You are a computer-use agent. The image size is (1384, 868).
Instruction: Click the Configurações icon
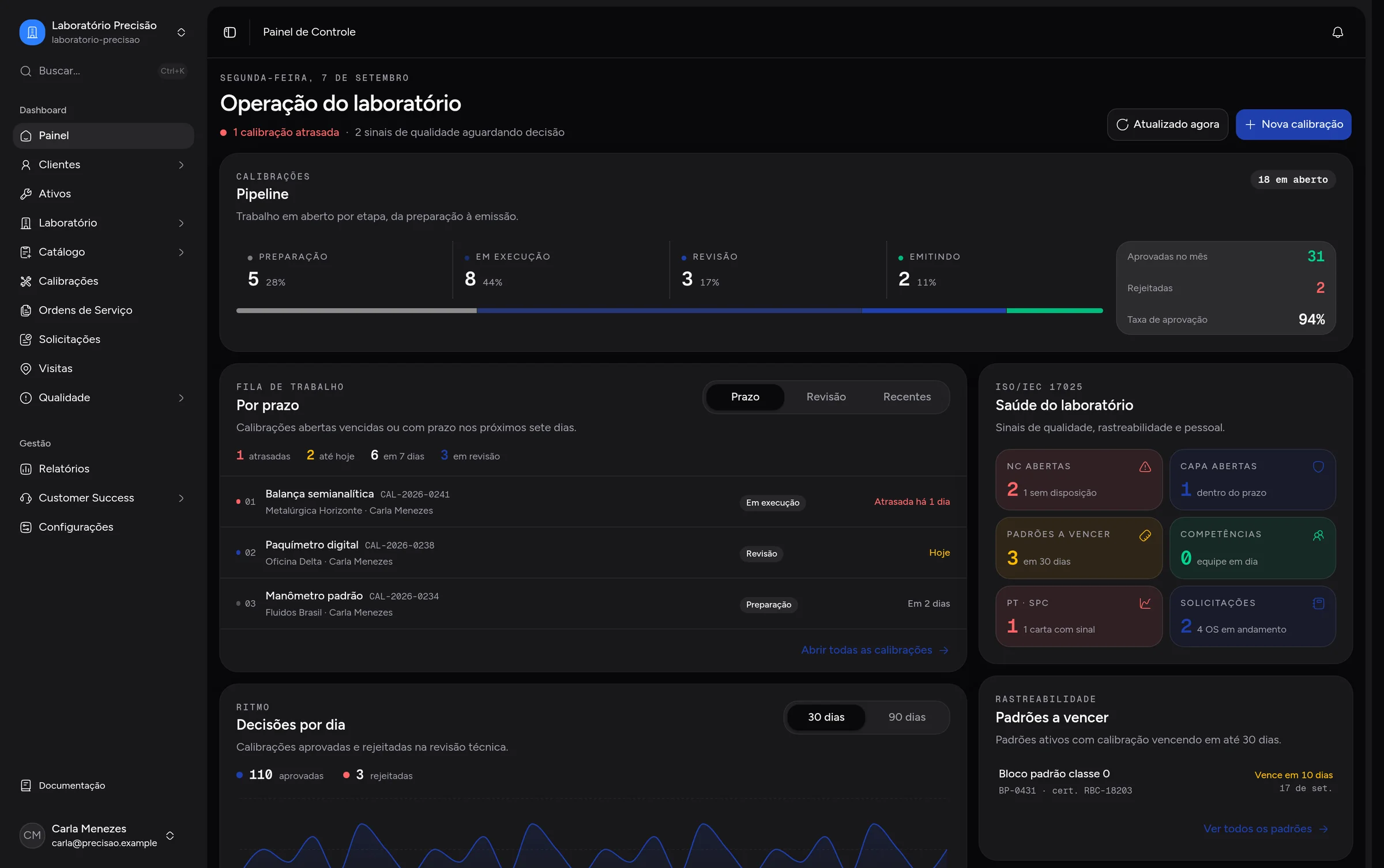(26, 527)
